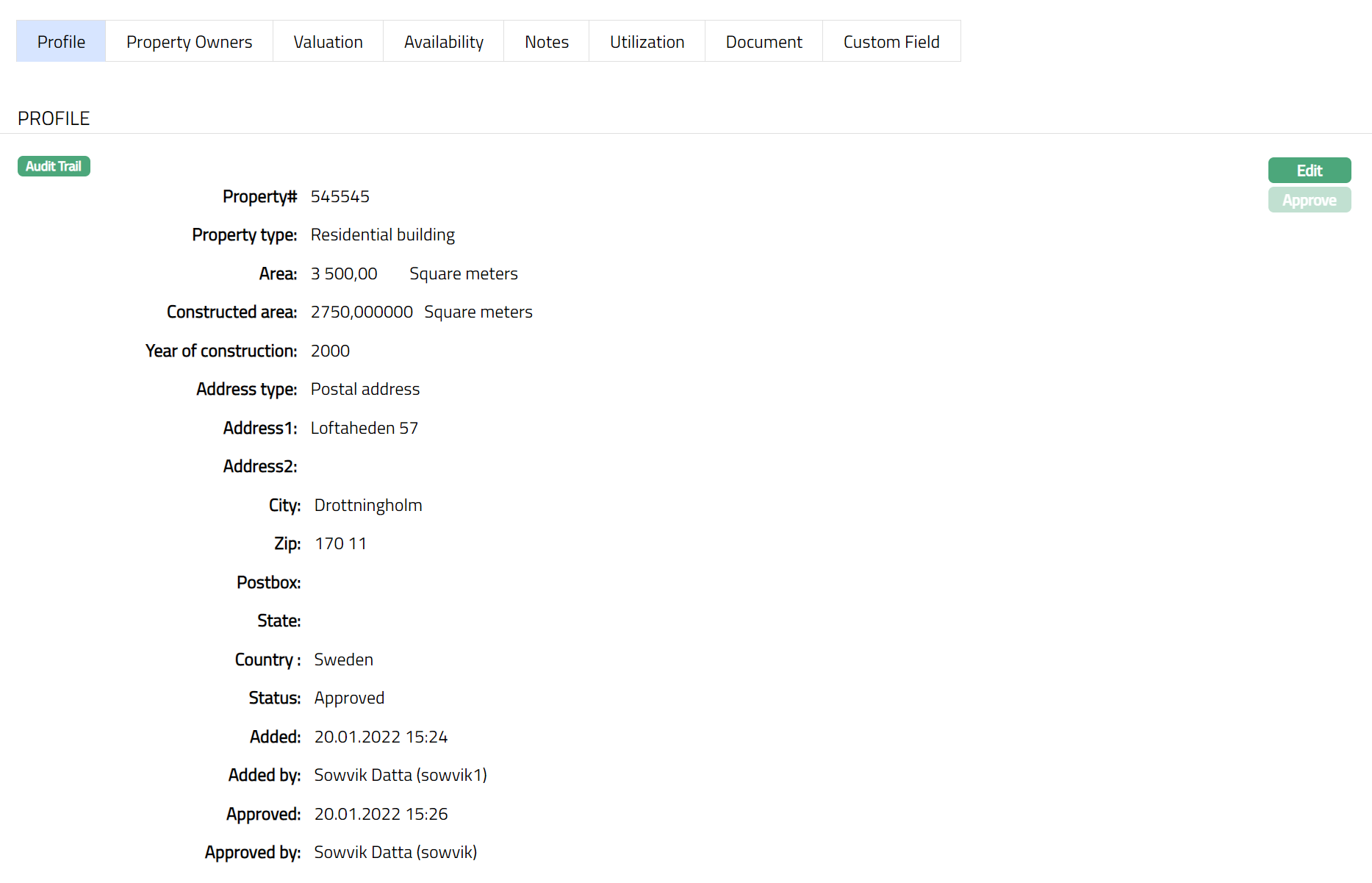
Task: Click the property number 545545
Action: pos(340,196)
